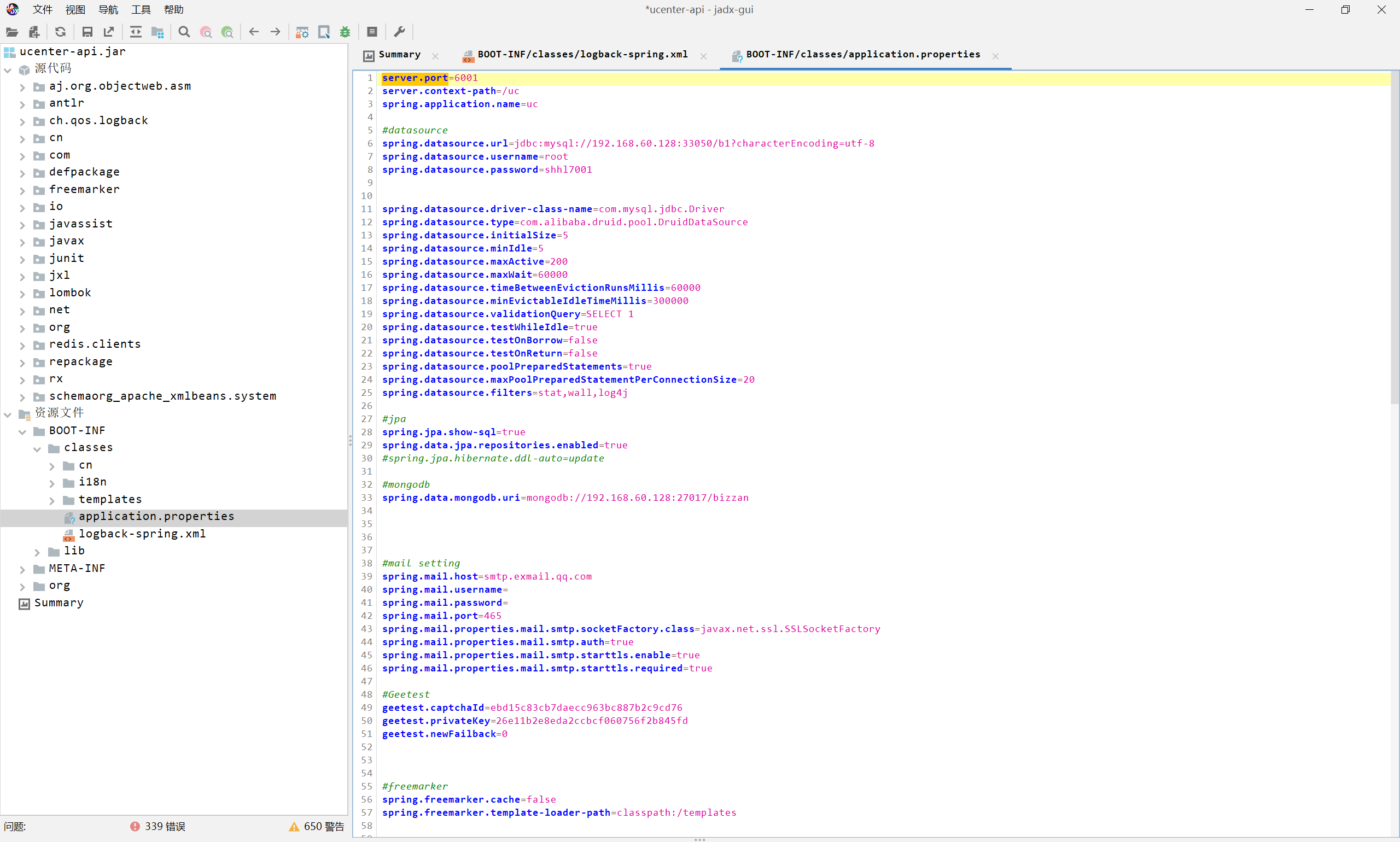Expand the templates folder

pyautogui.click(x=52, y=500)
